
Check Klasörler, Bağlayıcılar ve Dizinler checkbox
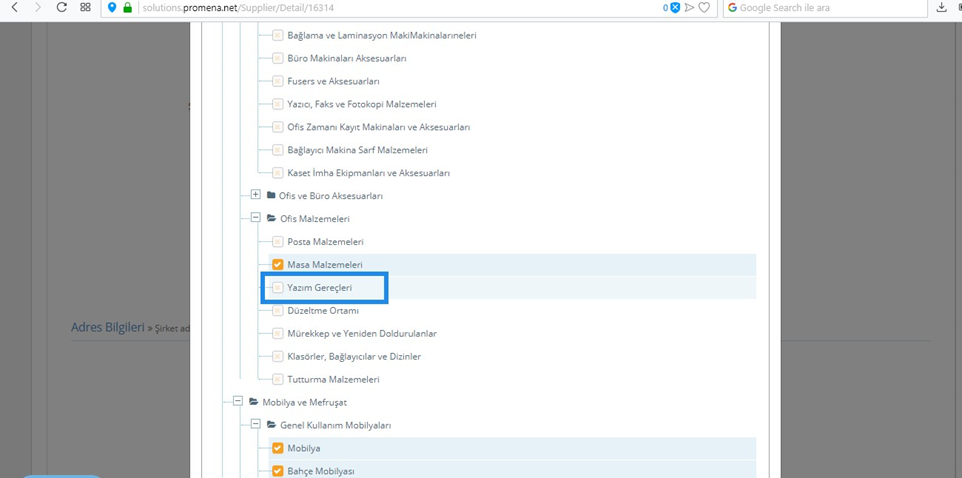(278, 357)
